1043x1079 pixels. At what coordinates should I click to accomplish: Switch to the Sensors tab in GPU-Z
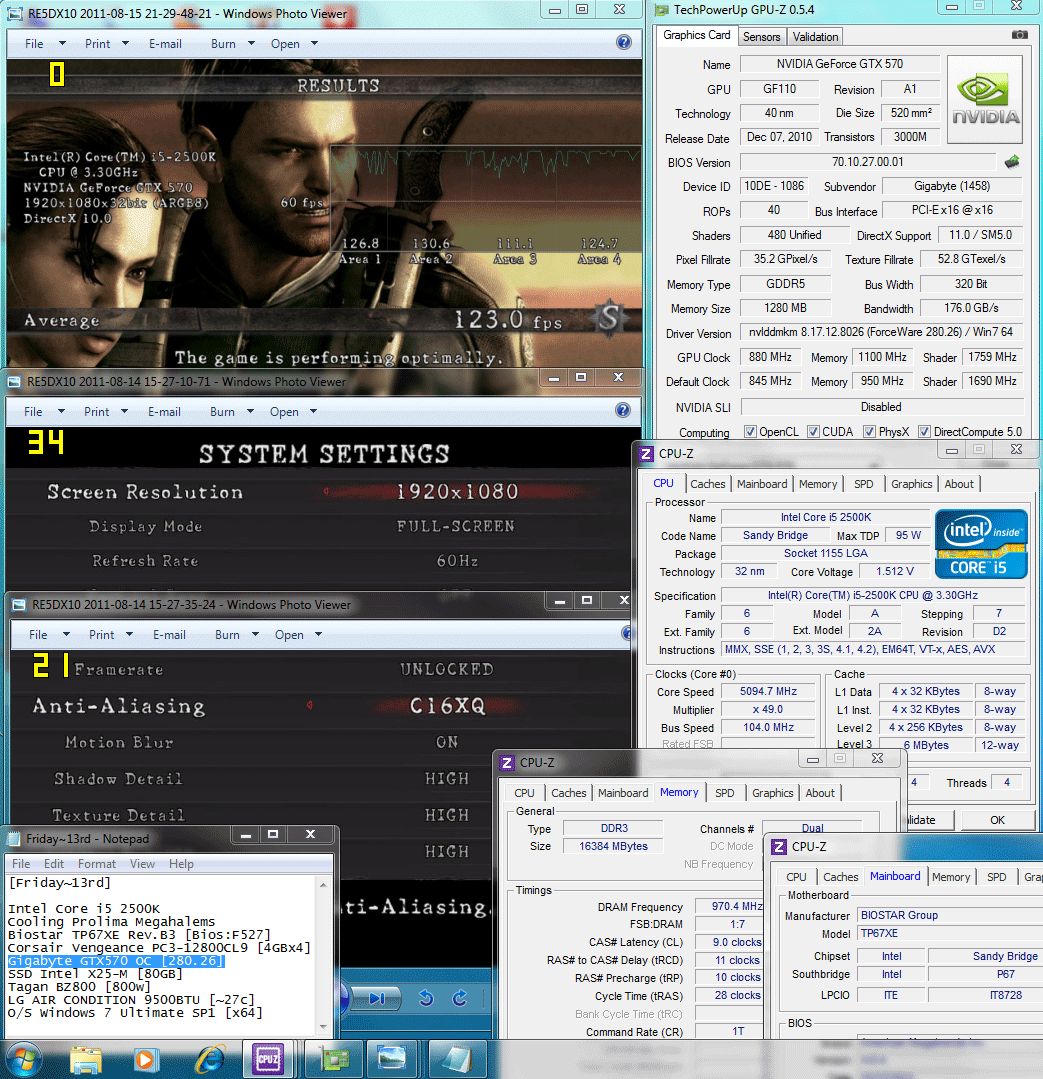(762, 37)
